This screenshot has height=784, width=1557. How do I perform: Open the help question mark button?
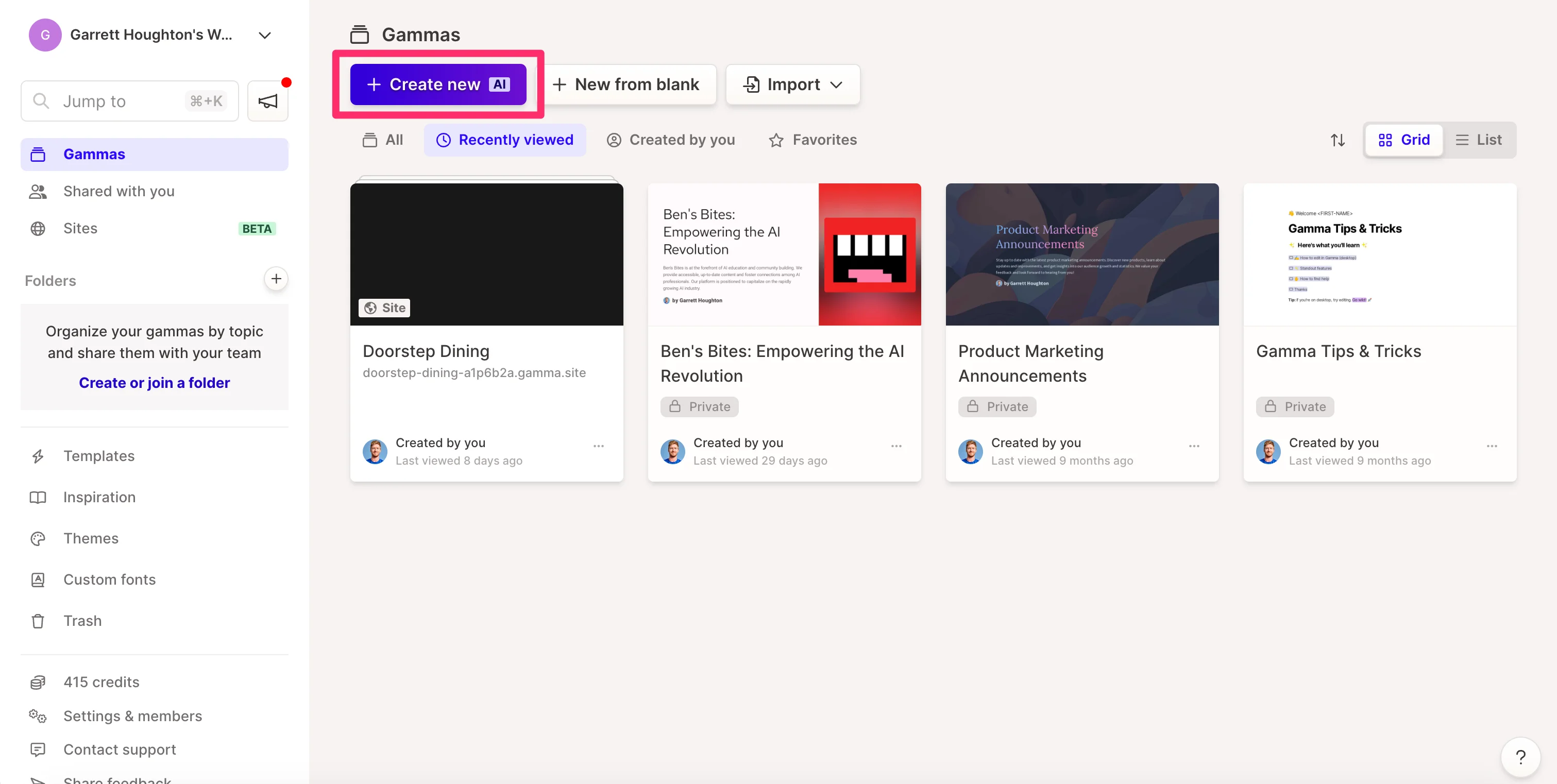pos(1520,756)
